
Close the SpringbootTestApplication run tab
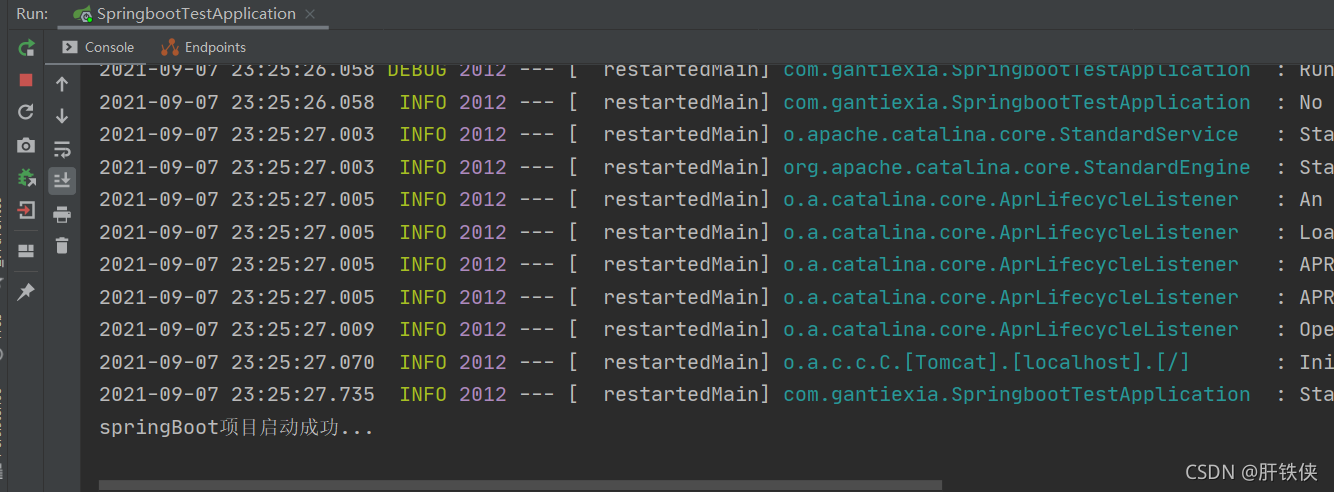[x=310, y=14]
